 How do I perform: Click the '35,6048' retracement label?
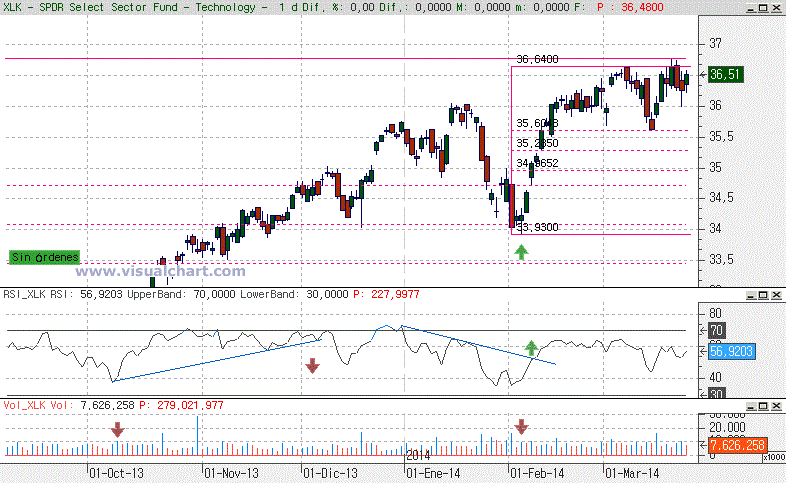(x=537, y=123)
